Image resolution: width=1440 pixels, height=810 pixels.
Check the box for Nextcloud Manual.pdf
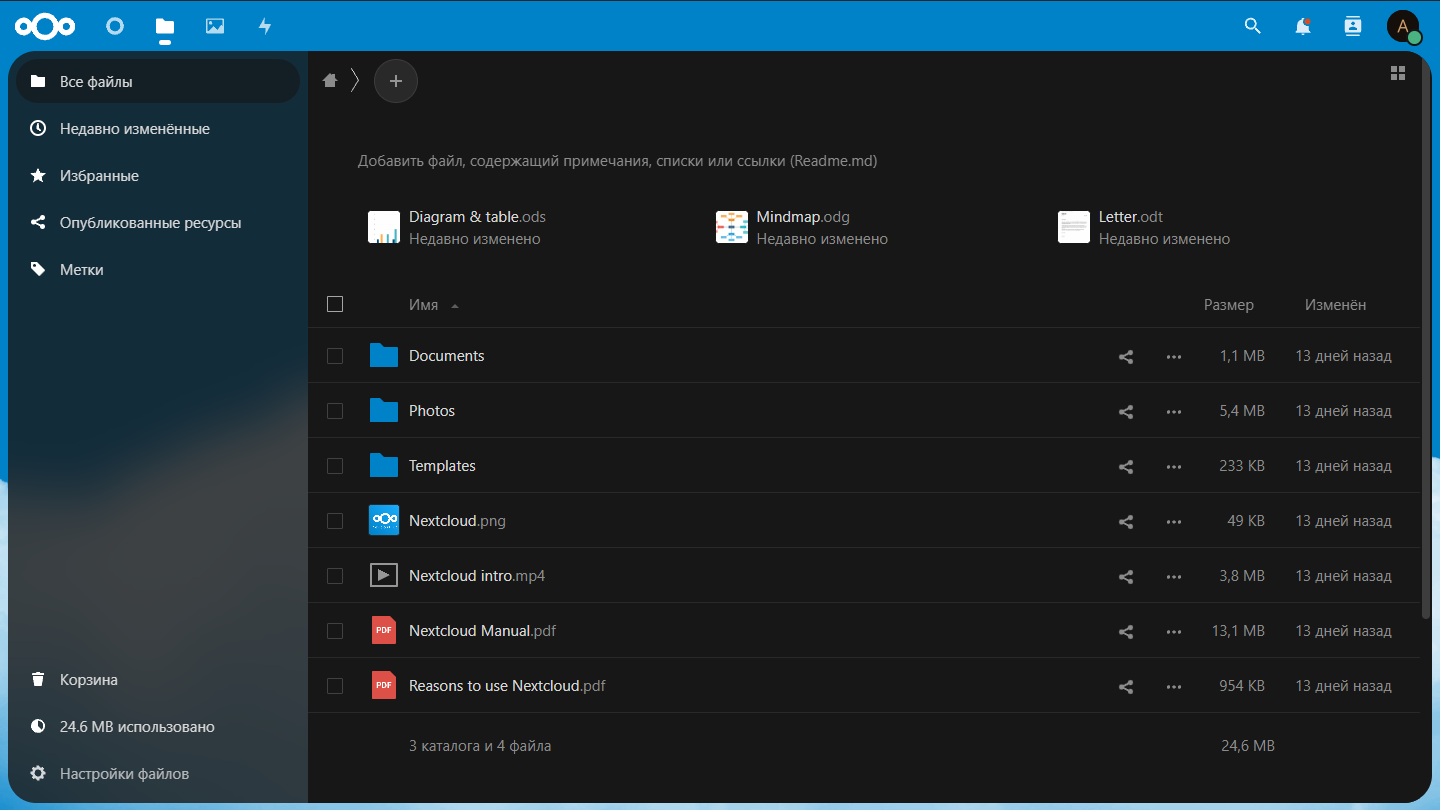click(335, 631)
